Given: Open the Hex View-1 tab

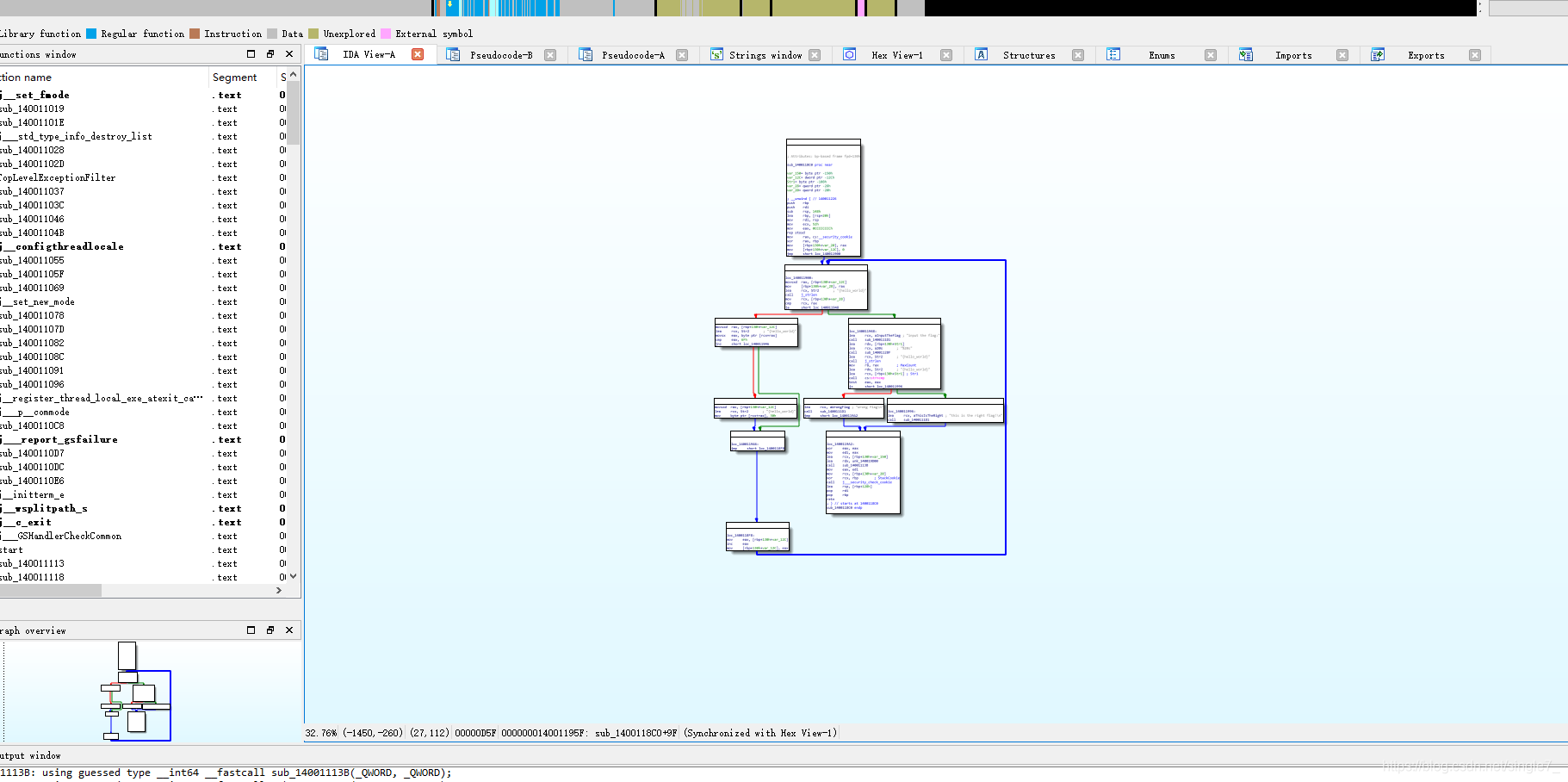Looking at the screenshot, I should coord(896,55).
